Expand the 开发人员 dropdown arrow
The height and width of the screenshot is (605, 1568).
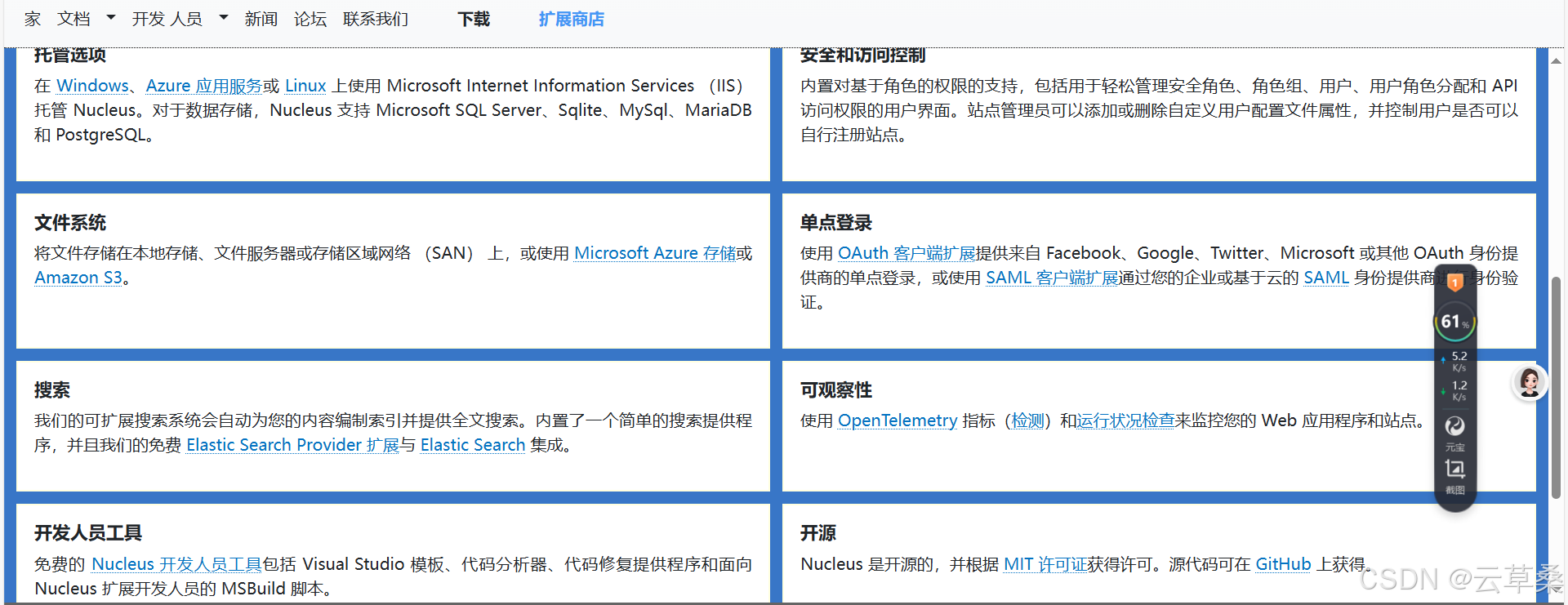coord(223,17)
